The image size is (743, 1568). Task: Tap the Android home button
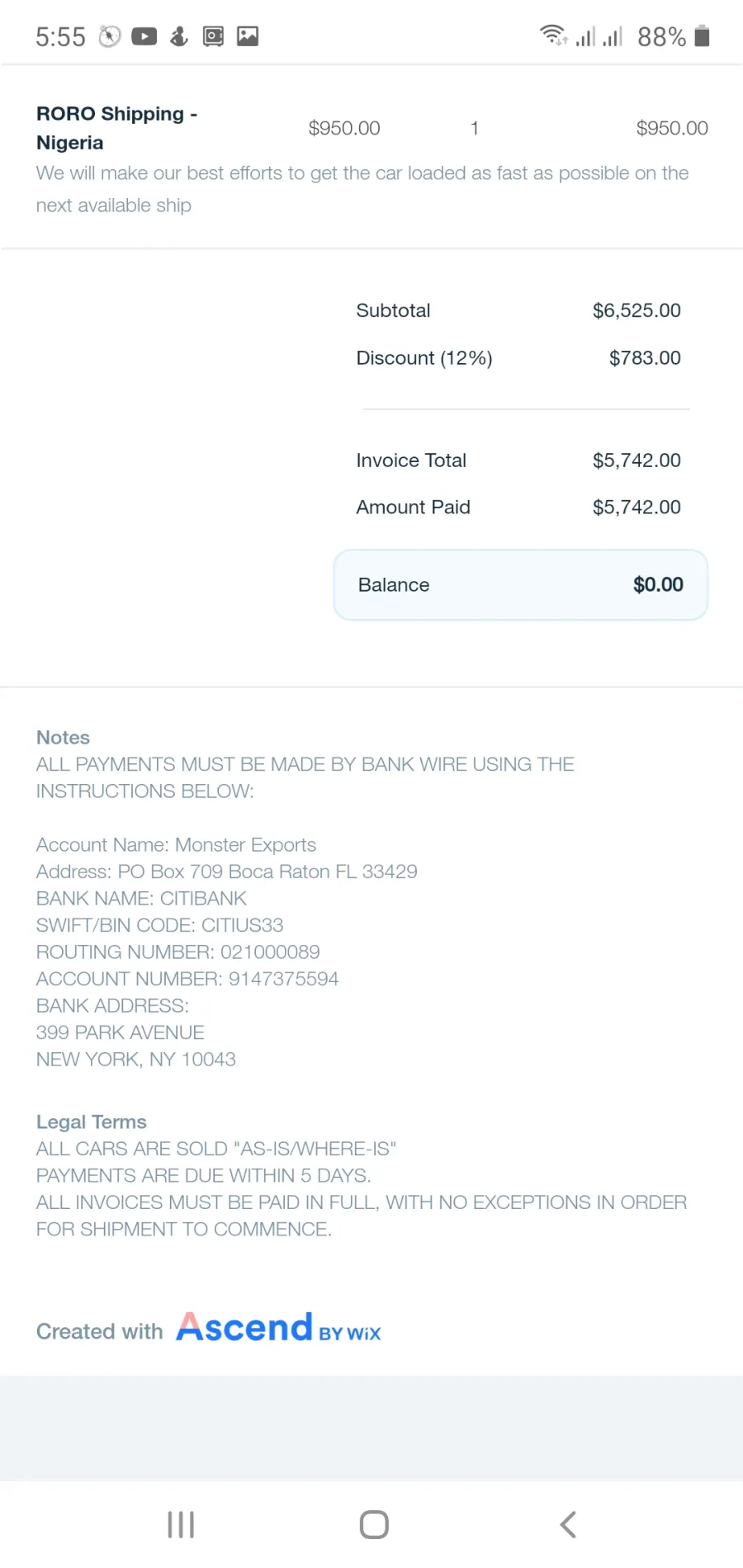(374, 1524)
